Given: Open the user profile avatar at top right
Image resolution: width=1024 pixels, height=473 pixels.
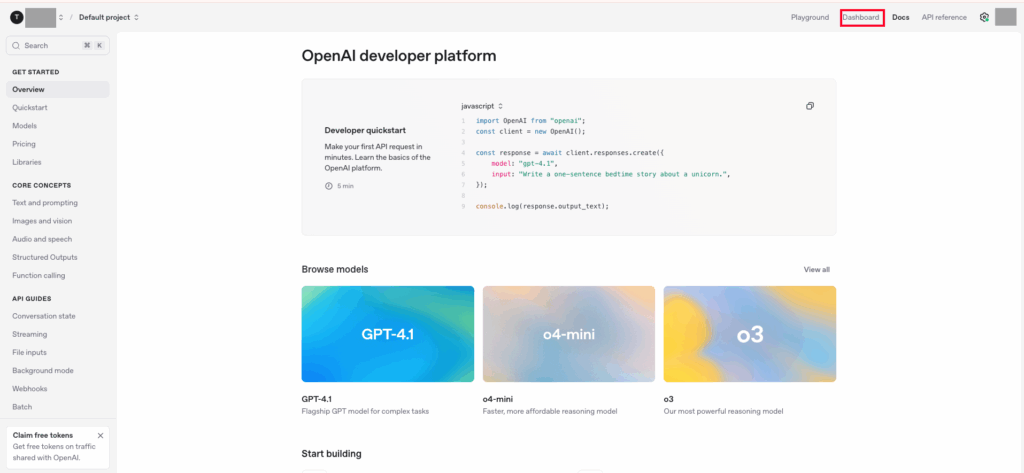Looking at the screenshot, I should tap(1005, 17).
